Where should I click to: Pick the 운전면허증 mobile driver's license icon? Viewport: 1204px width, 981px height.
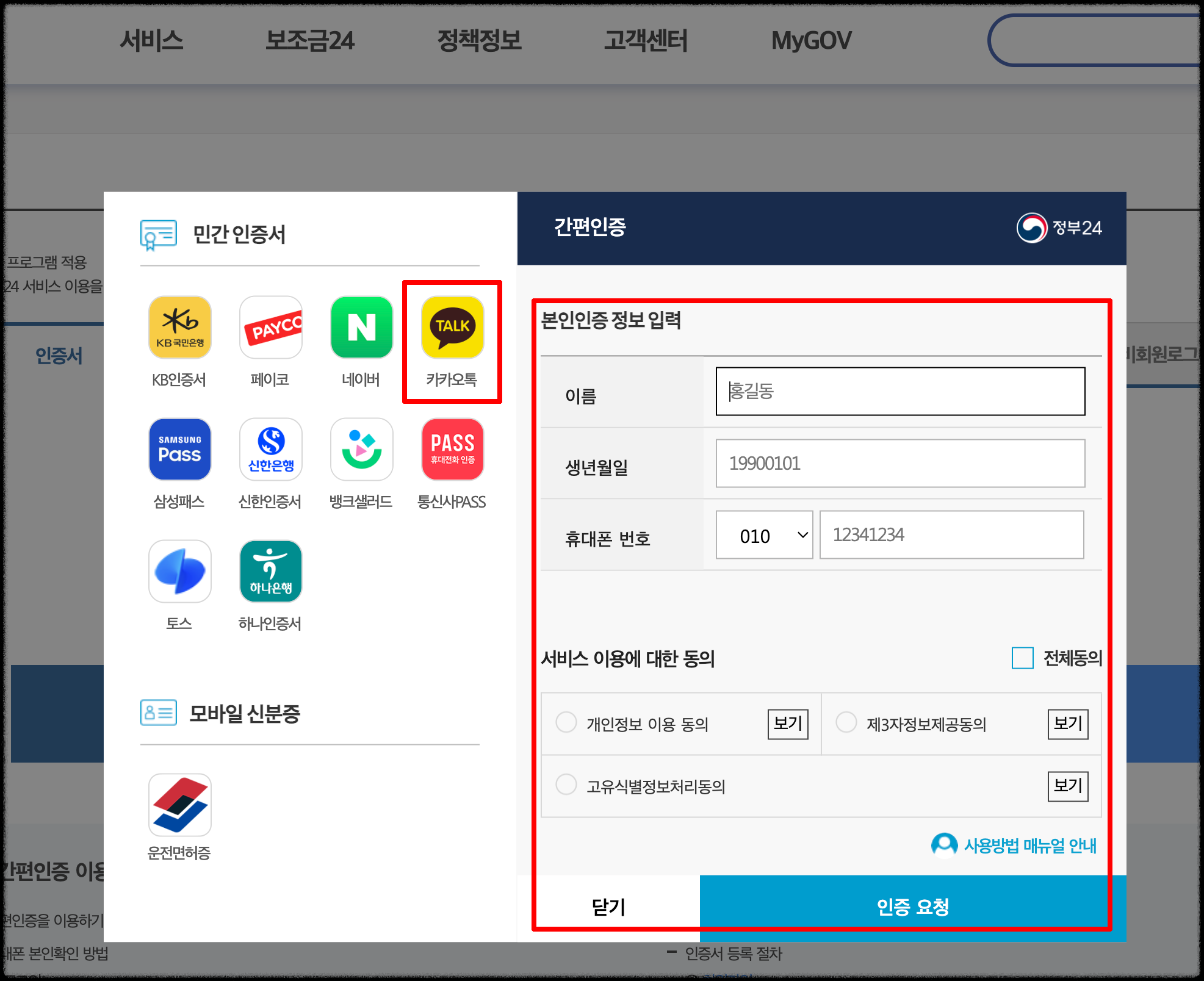coord(179,805)
